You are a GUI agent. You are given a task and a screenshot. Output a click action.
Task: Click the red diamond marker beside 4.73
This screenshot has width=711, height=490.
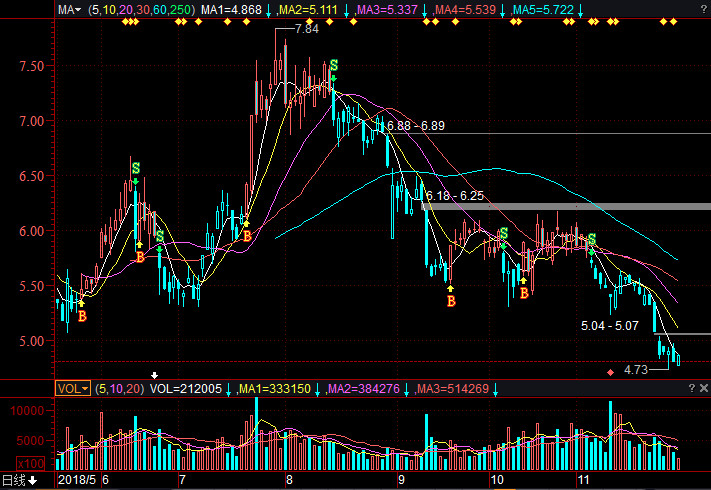point(610,372)
